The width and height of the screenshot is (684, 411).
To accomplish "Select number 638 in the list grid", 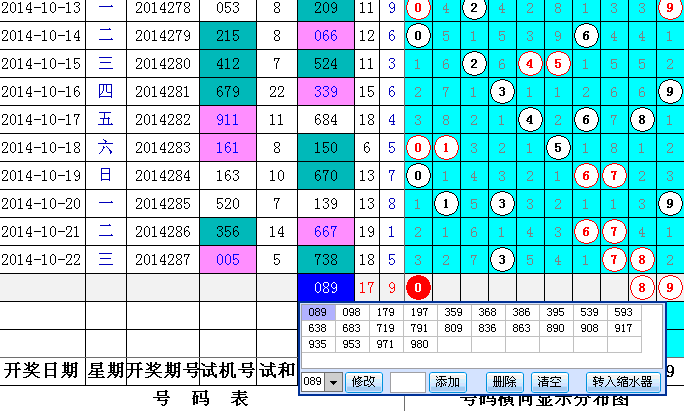I will [x=317, y=328].
